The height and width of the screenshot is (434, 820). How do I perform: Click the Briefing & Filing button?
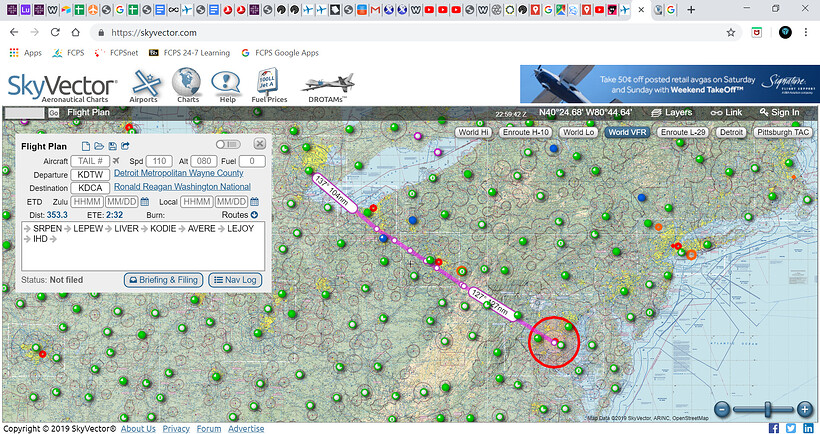click(163, 280)
